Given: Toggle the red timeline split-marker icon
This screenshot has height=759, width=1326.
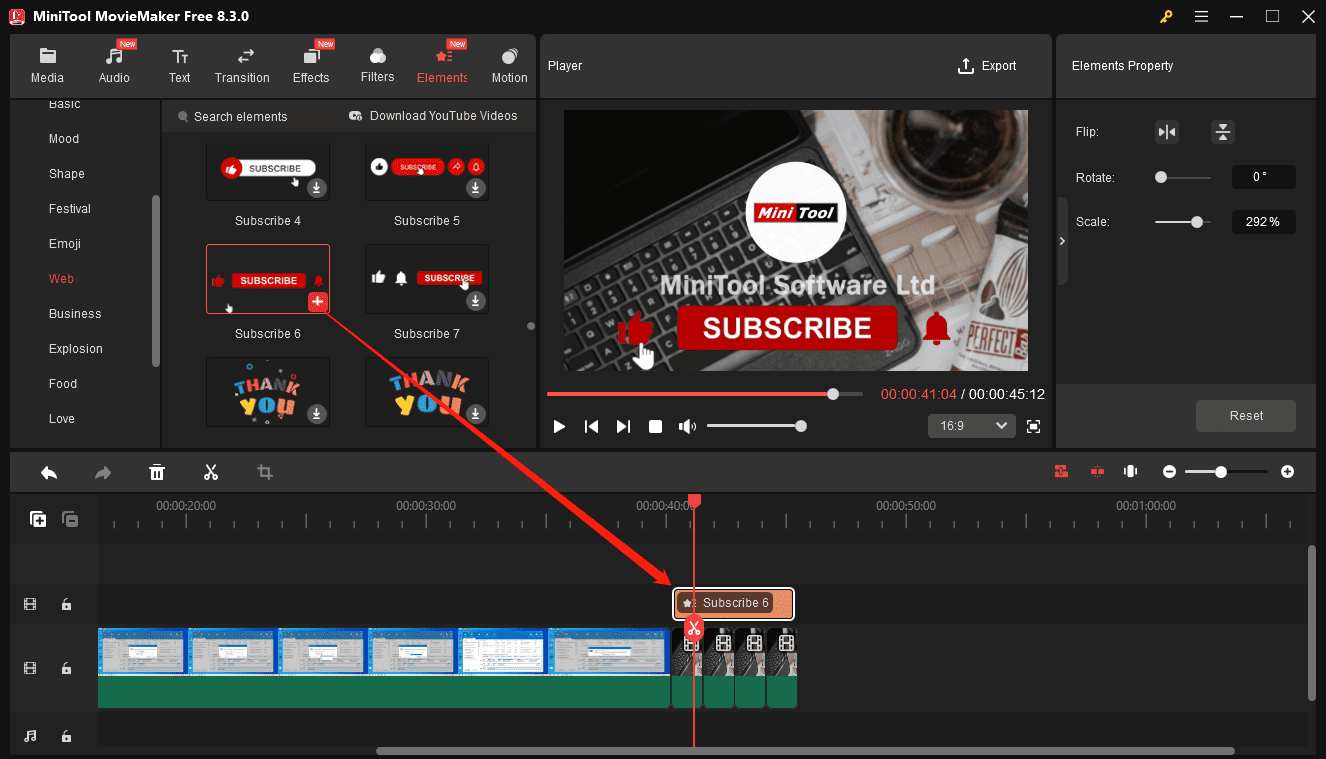Looking at the screenshot, I should point(1097,472).
